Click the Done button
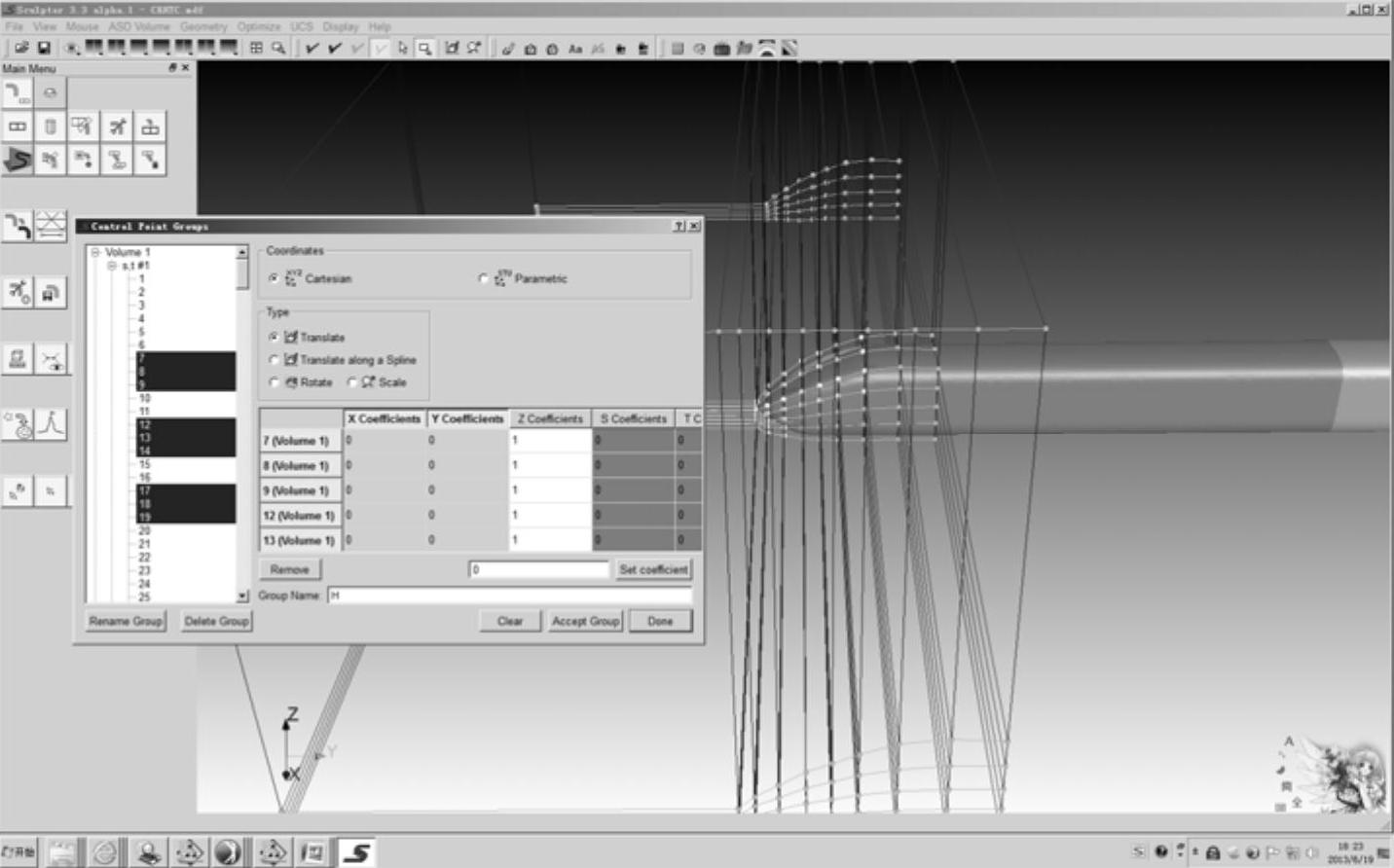This screenshot has height=868, width=1394. point(660,621)
